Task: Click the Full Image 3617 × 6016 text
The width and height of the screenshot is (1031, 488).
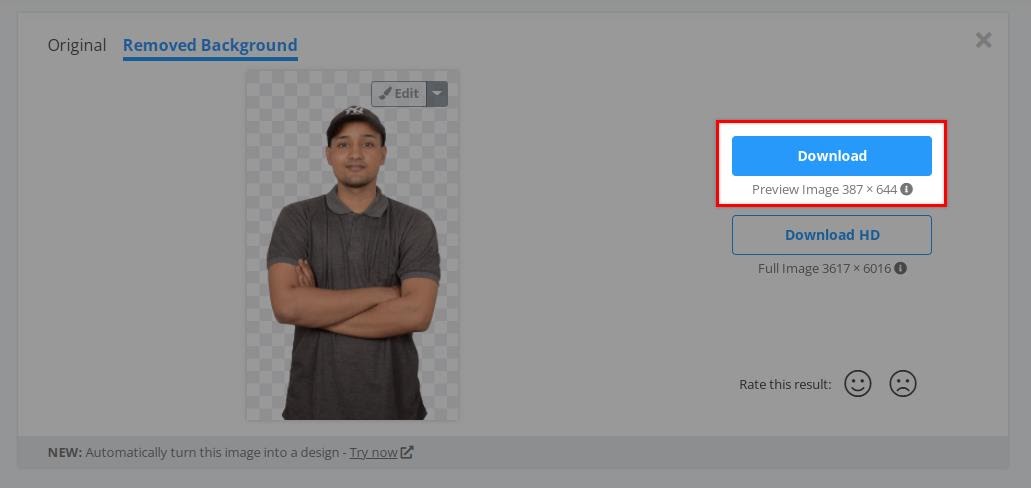Action: click(x=825, y=268)
